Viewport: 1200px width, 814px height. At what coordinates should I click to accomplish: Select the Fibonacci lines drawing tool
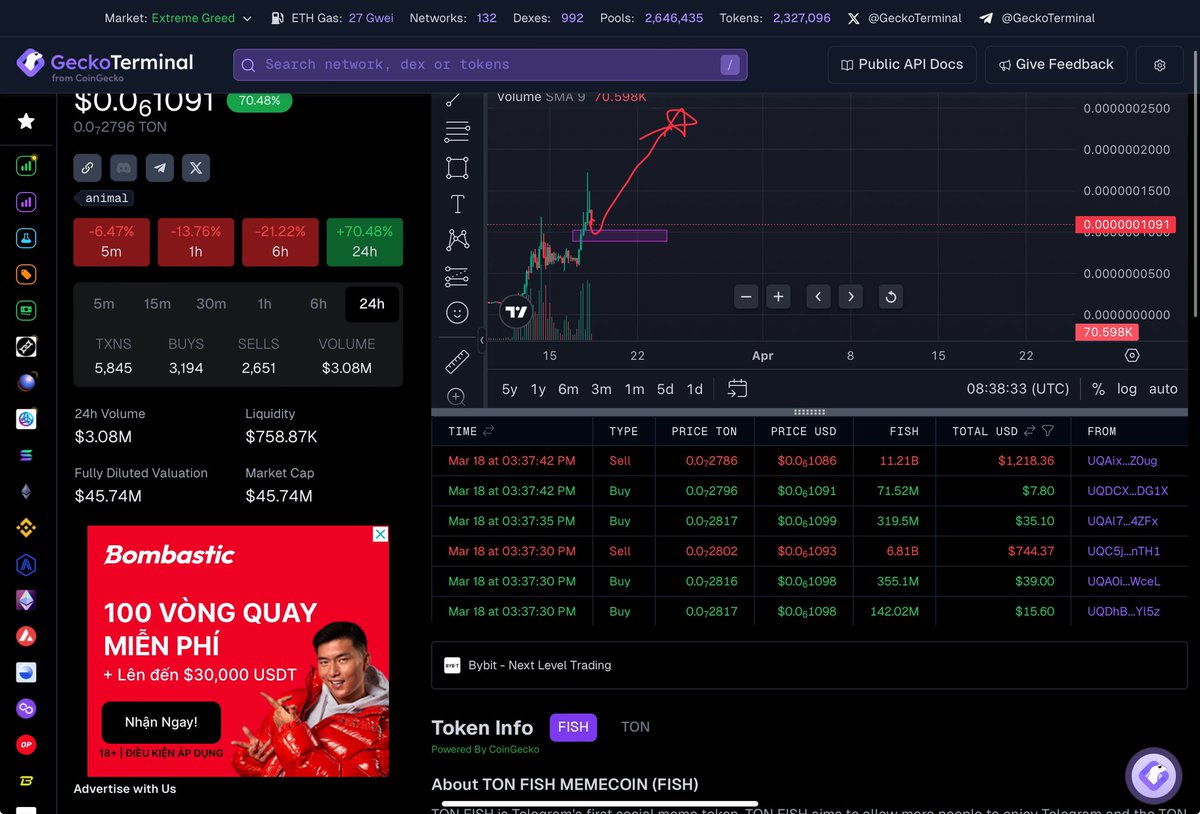[x=457, y=131]
